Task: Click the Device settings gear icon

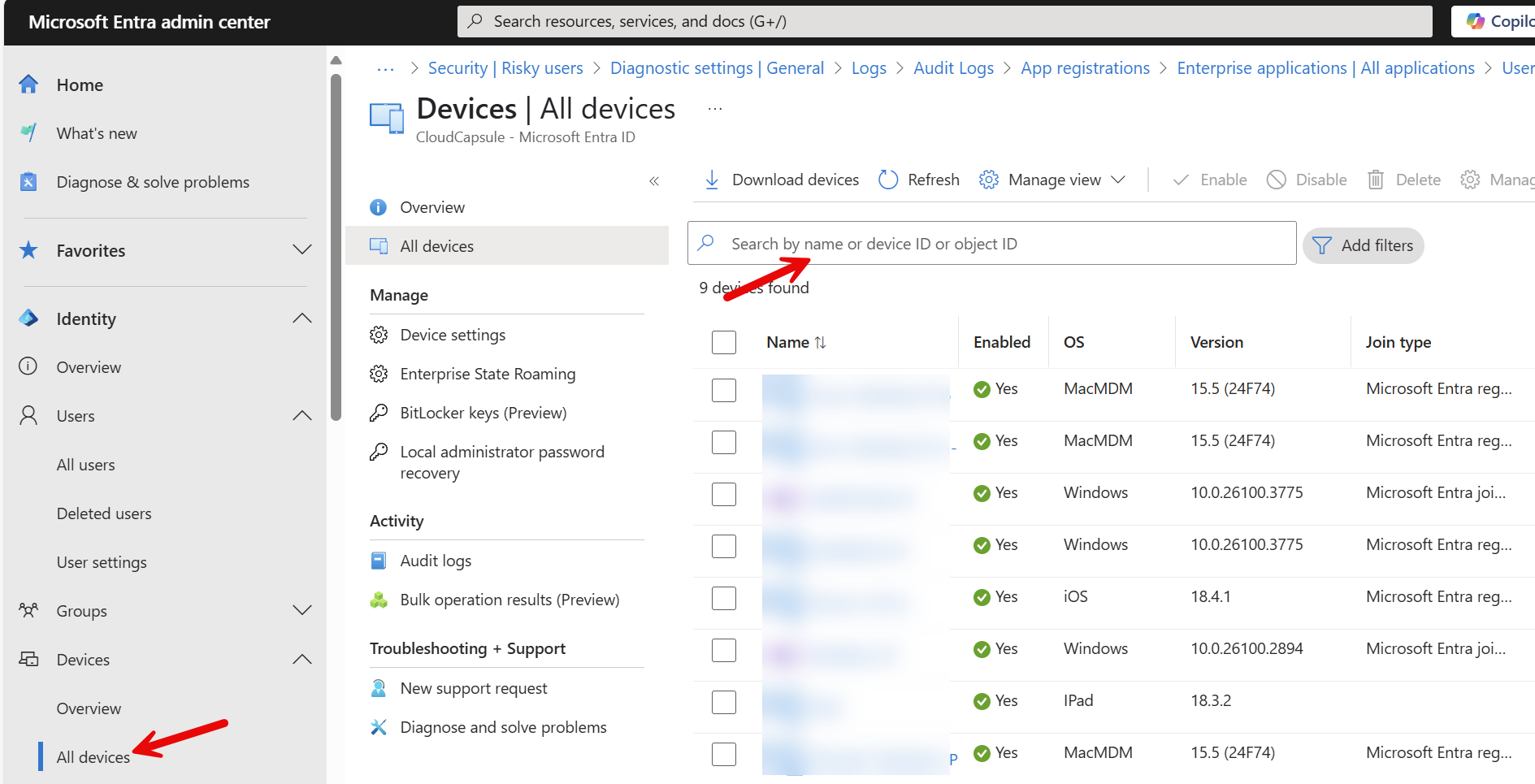Action: coord(379,335)
